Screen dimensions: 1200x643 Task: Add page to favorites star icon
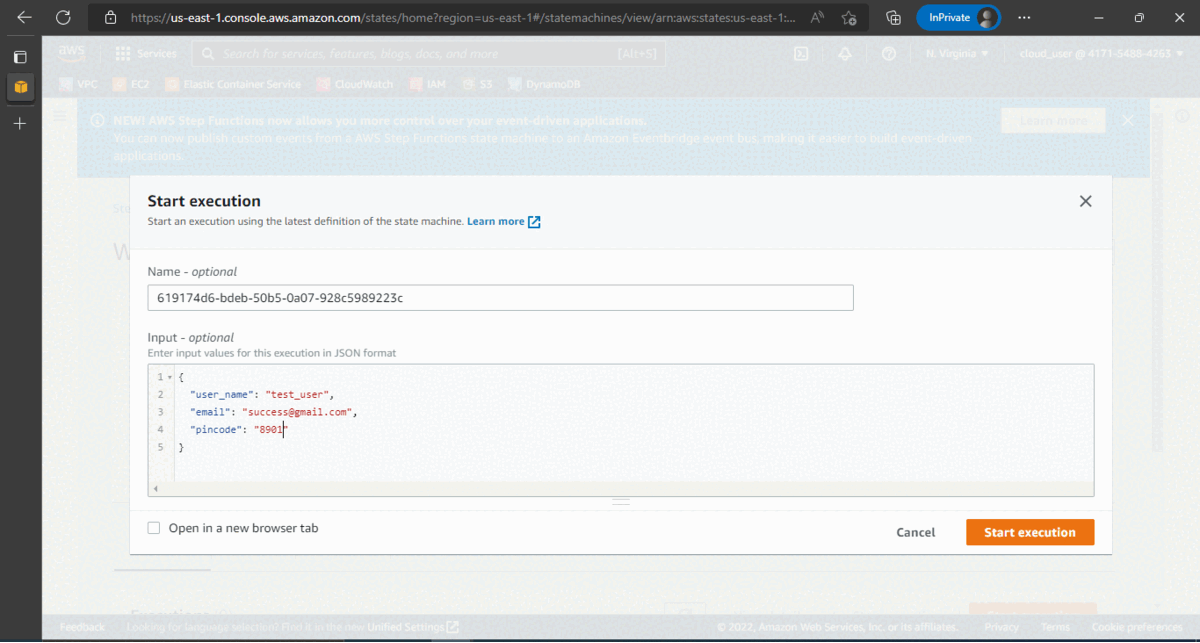[x=848, y=18]
